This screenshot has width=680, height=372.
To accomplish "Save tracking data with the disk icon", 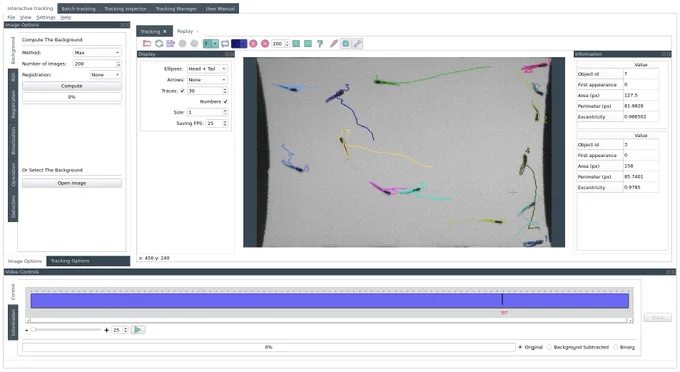I will tap(170, 43).
